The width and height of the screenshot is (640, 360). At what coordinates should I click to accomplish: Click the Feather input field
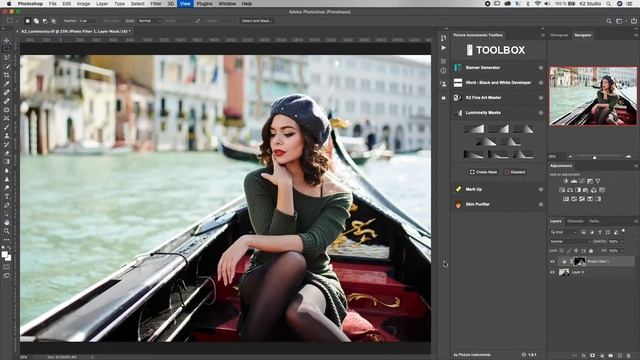pyautogui.click(x=87, y=21)
